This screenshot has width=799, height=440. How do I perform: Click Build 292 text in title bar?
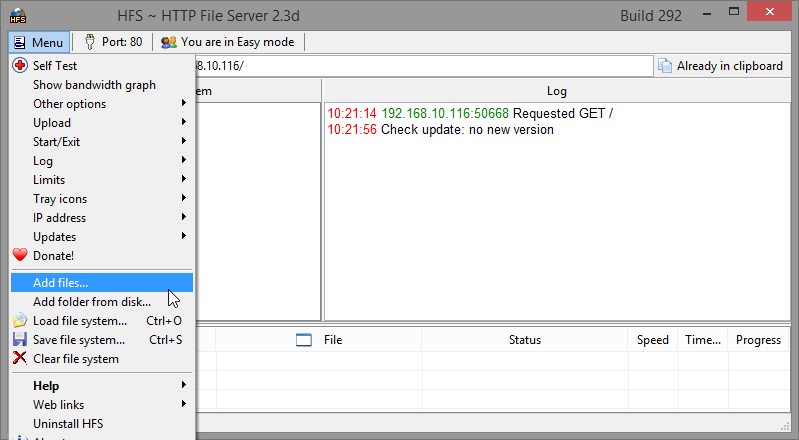pyautogui.click(x=651, y=16)
